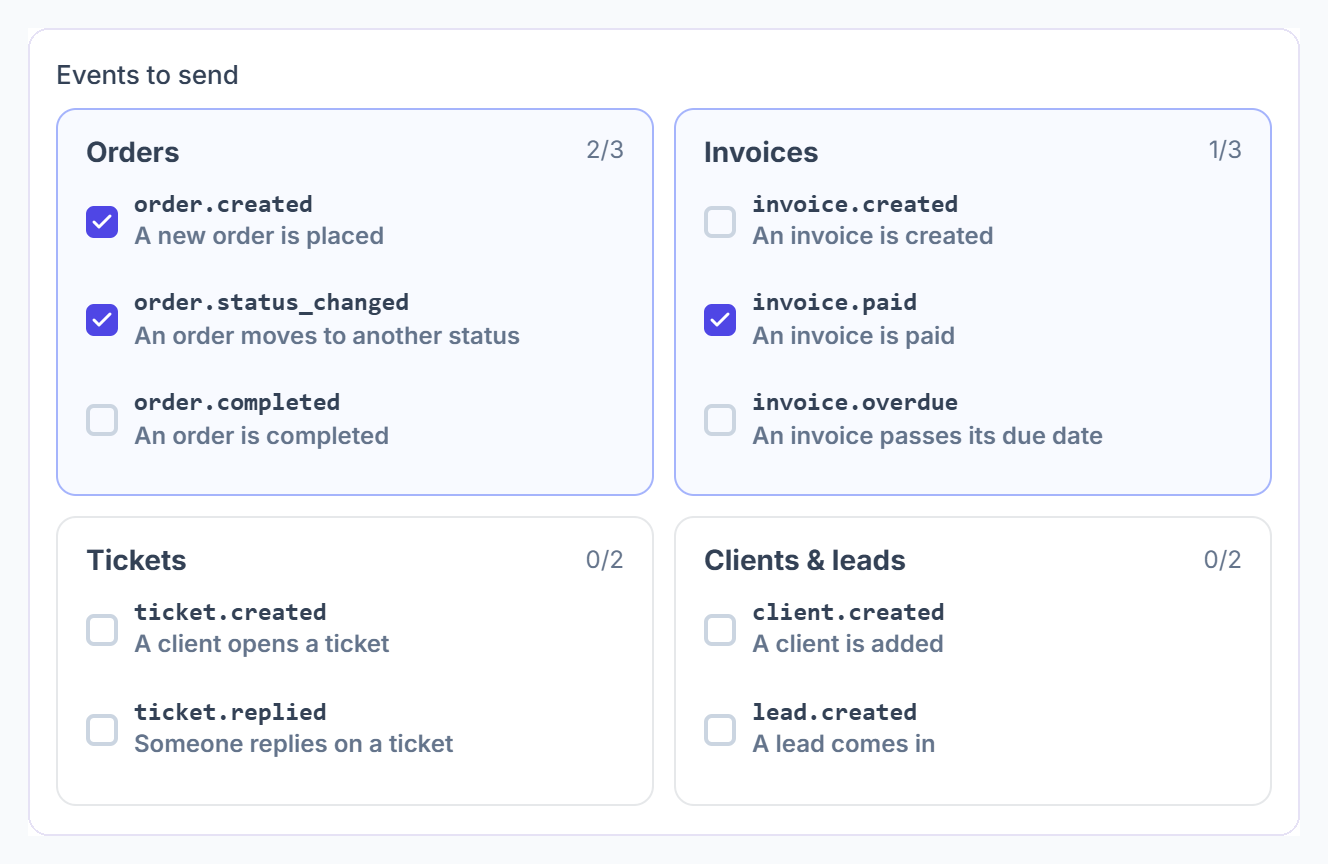Click "A lead comes in" description
The height and width of the screenshot is (864, 1328).
coord(844,744)
